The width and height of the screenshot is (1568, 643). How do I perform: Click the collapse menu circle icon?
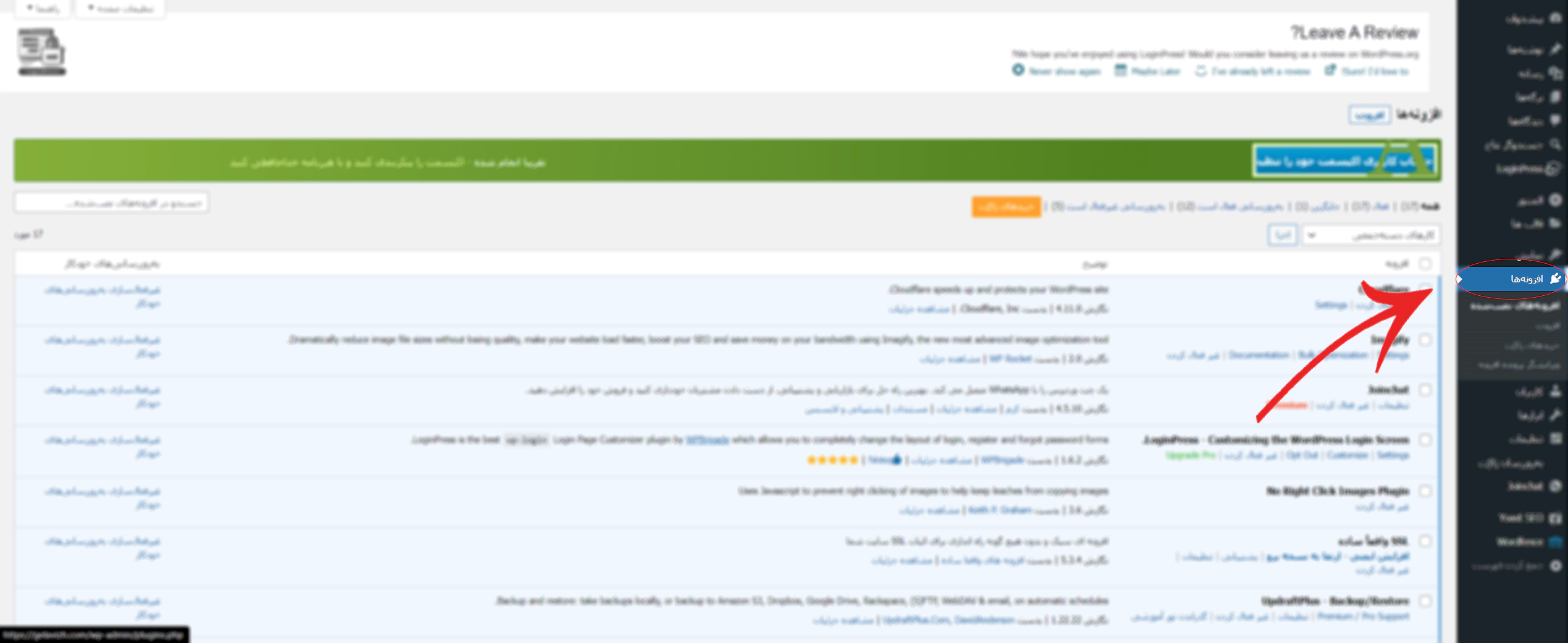1555,566
